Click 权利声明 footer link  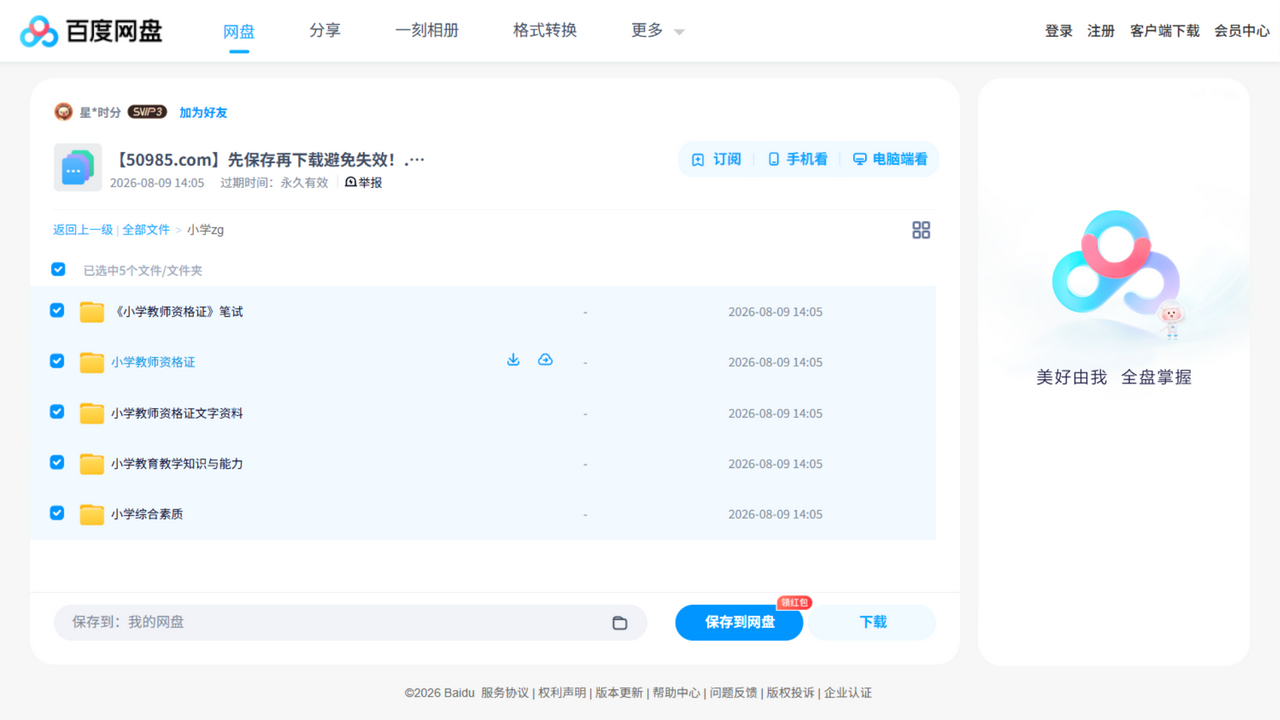pos(562,693)
